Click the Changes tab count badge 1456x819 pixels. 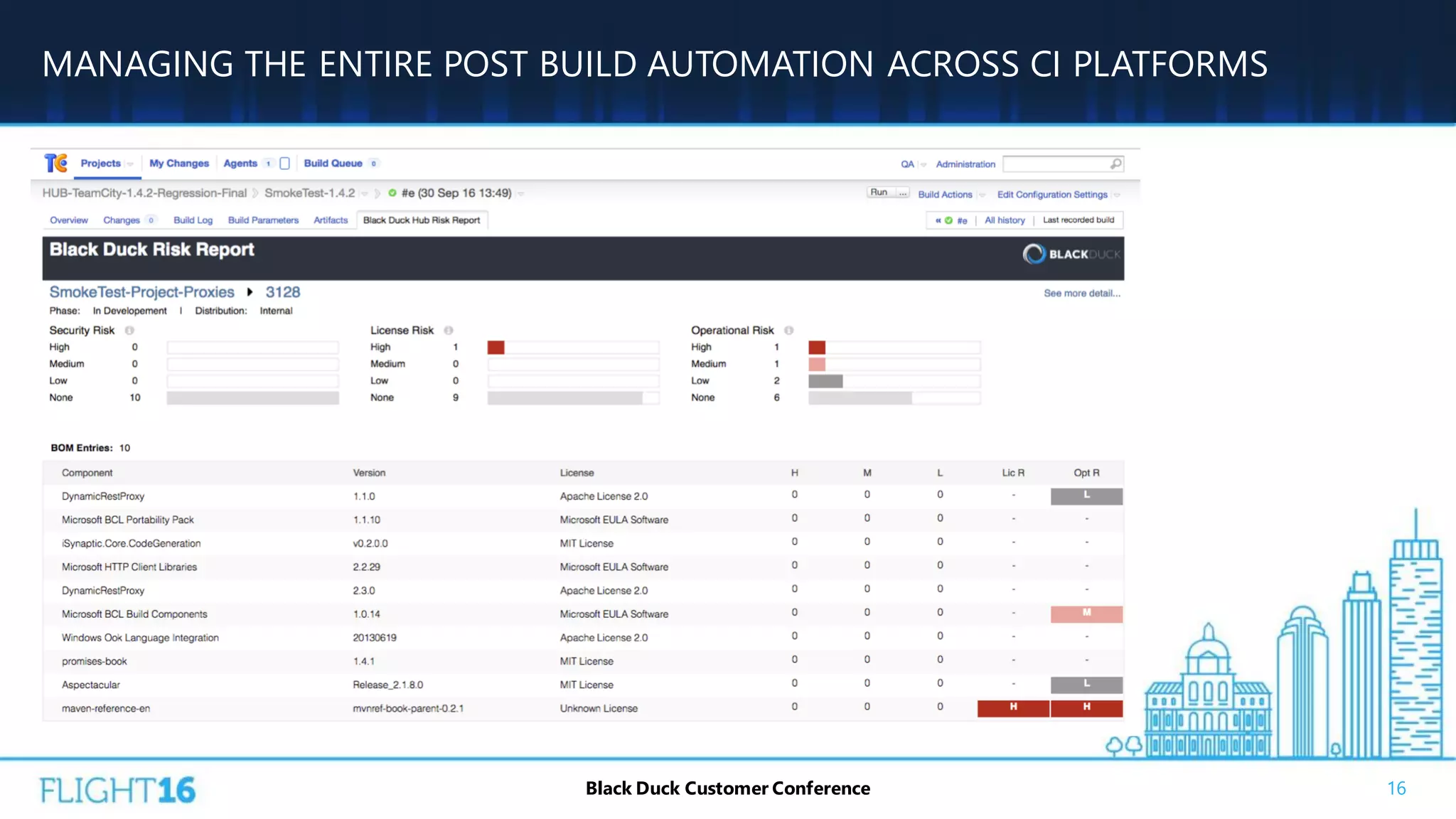(151, 220)
